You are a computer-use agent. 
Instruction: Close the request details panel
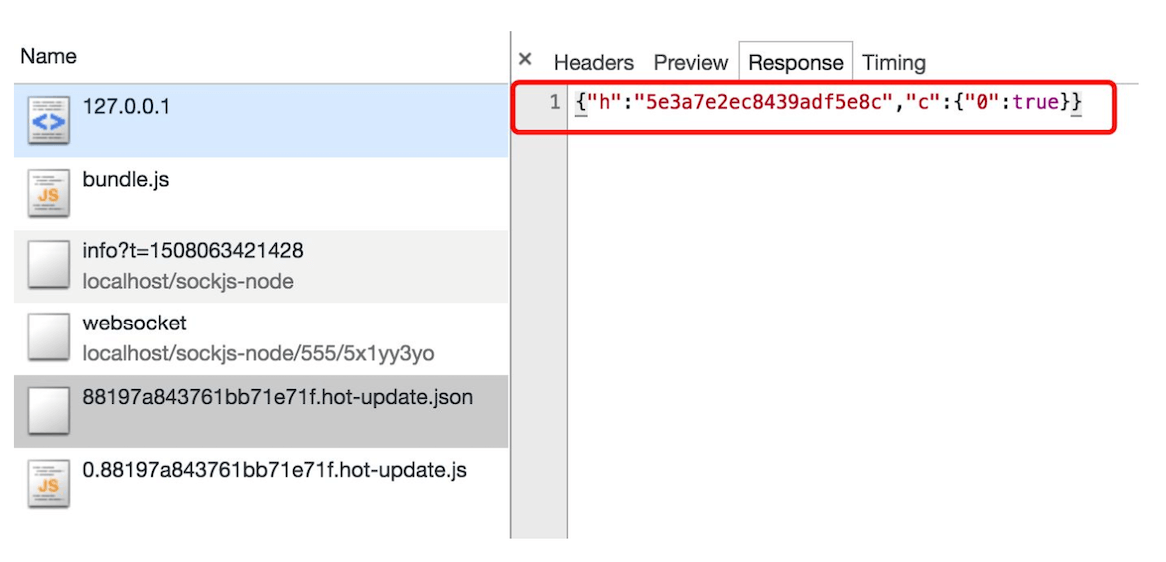point(525,60)
